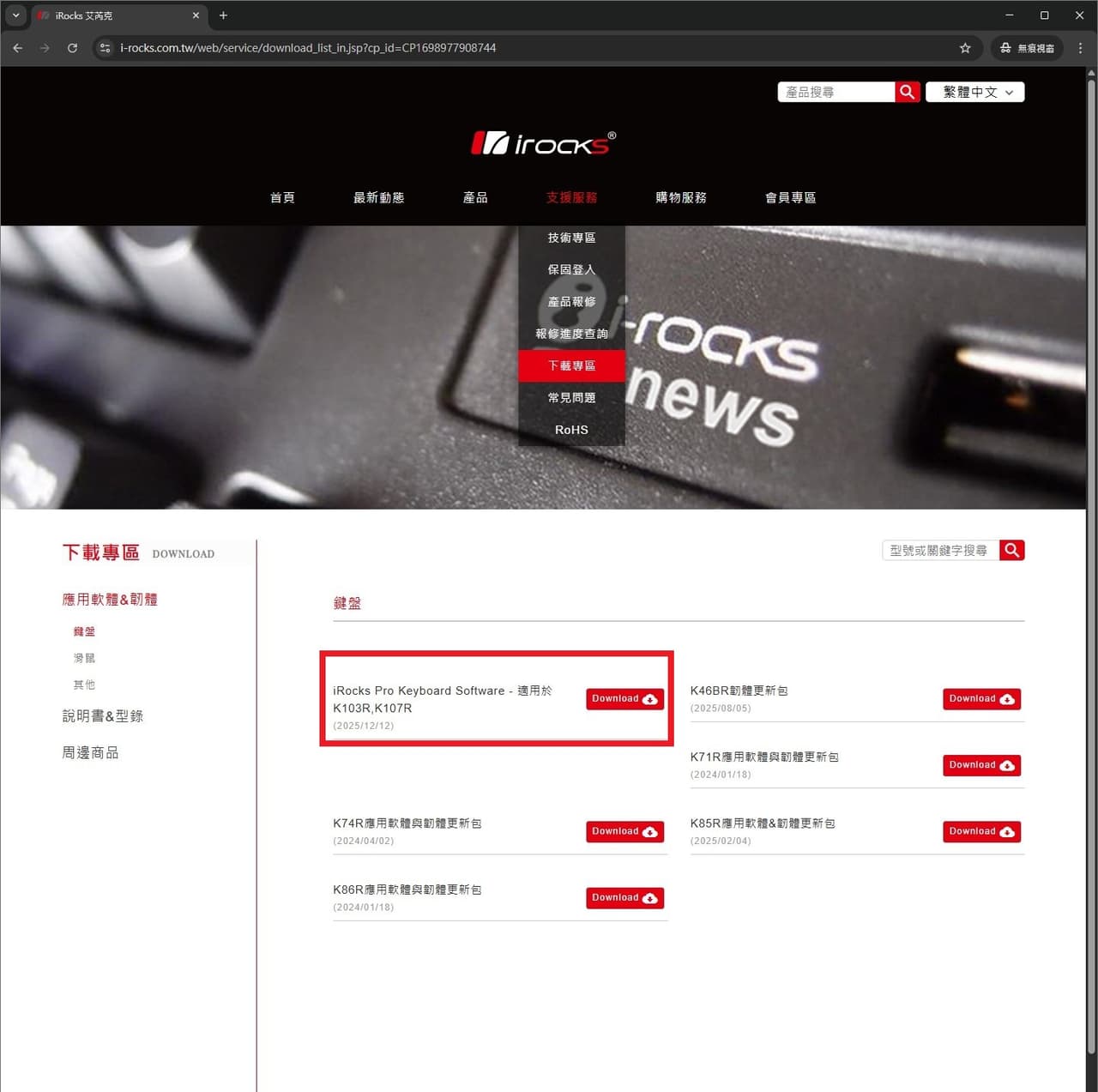Click the K46BR韌體更新包 title text
Screen dimensions: 1098x1092
(x=739, y=691)
